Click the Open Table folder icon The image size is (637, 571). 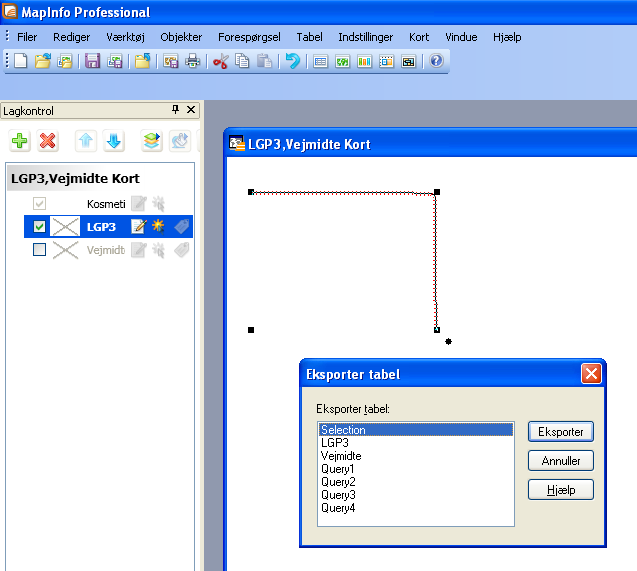point(43,61)
